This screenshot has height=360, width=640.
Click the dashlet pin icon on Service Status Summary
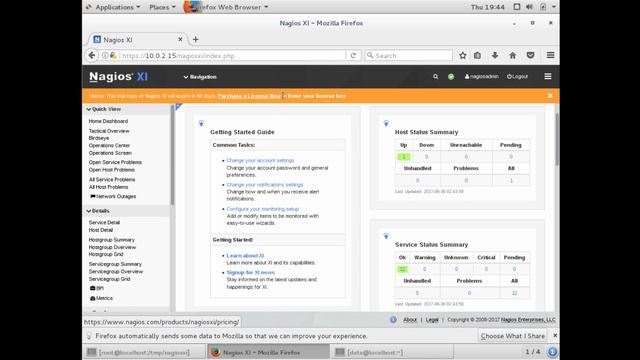[386, 236]
